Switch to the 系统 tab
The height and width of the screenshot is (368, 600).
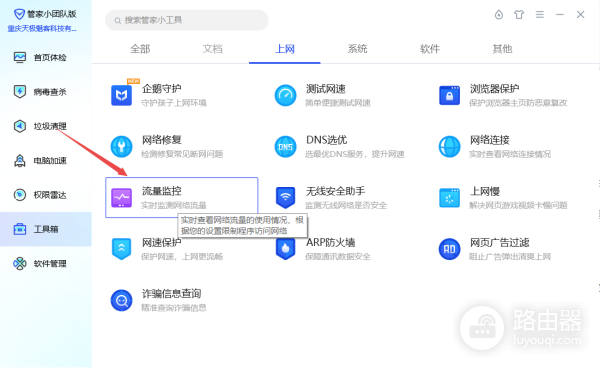[x=357, y=49]
